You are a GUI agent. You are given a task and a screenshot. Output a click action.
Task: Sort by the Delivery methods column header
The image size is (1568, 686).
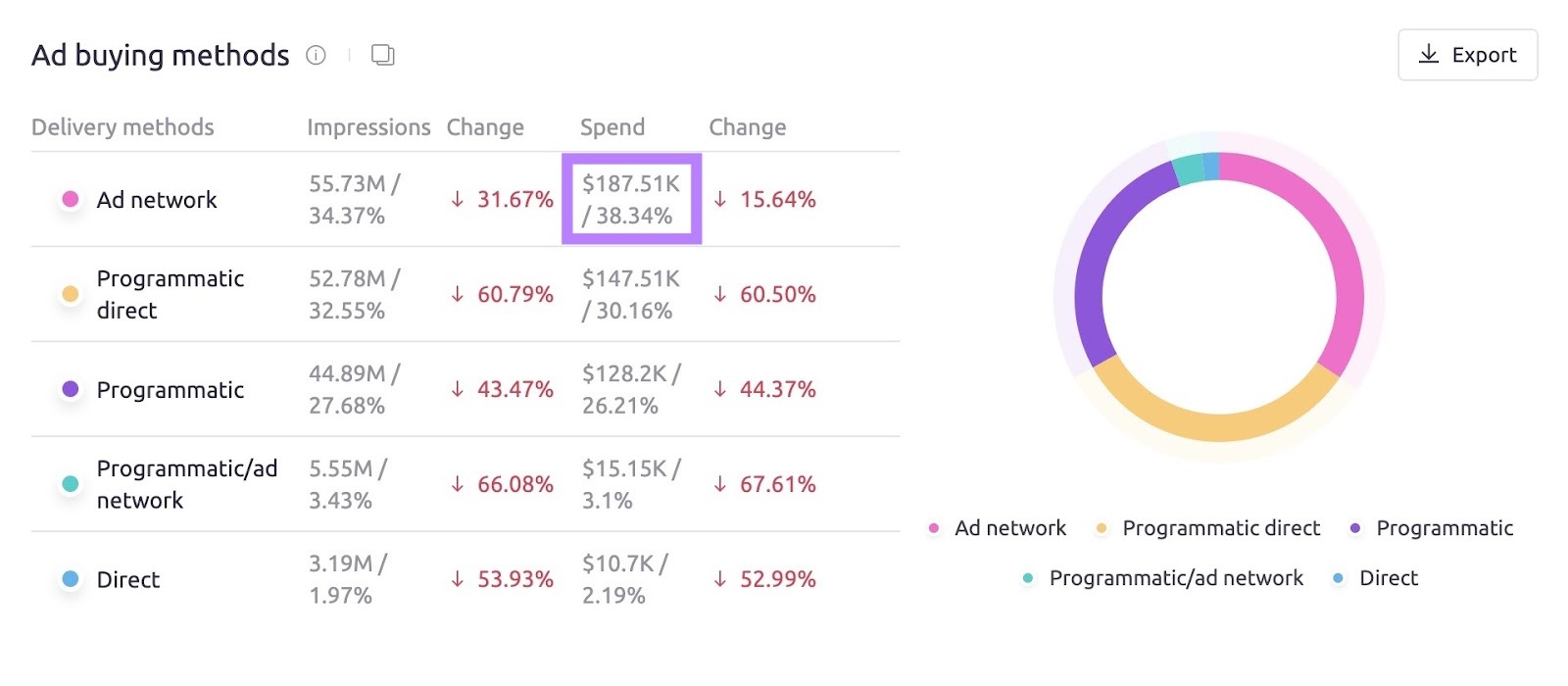122,127
